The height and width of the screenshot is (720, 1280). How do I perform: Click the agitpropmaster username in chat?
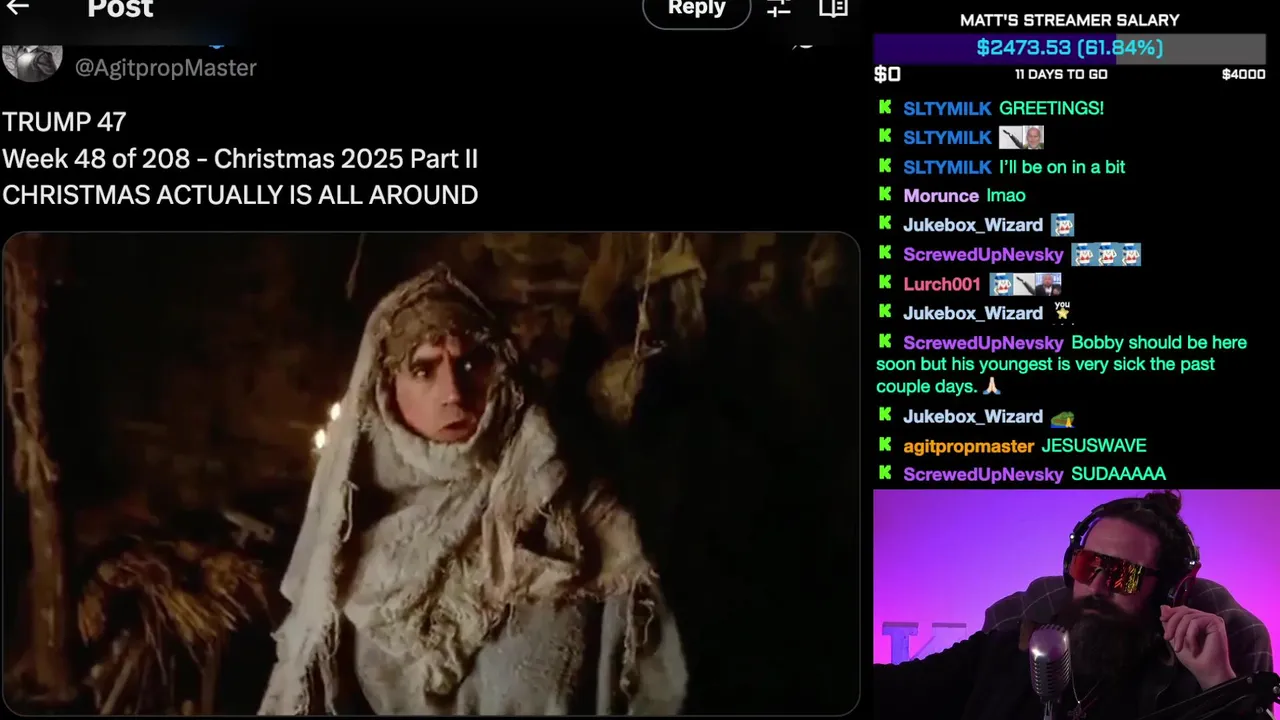coord(968,446)
